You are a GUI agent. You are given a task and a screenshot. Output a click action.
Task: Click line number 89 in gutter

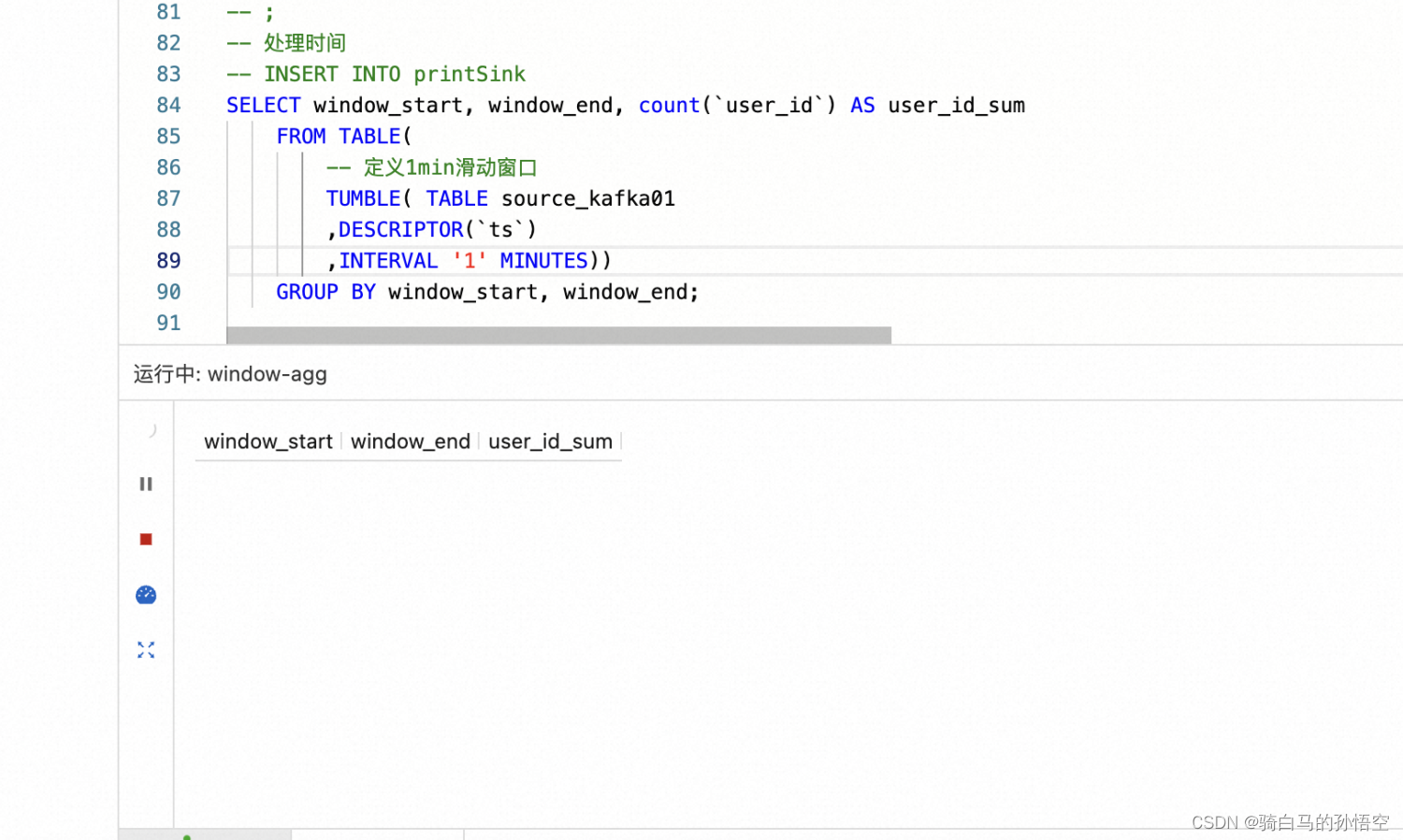[x=168, y=261]
